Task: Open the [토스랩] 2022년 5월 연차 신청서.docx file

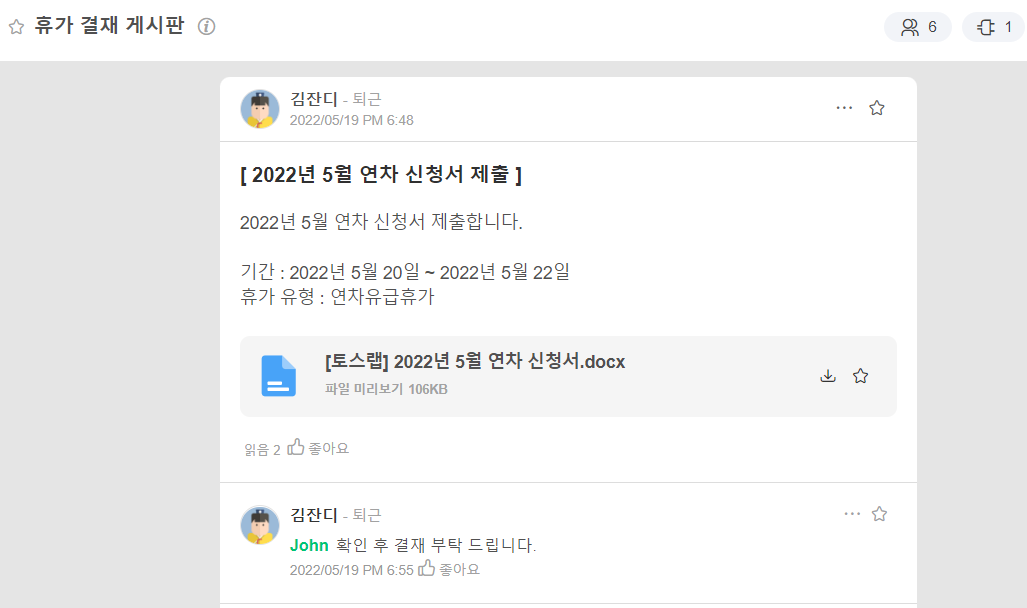Action: [x=474, y=362]
